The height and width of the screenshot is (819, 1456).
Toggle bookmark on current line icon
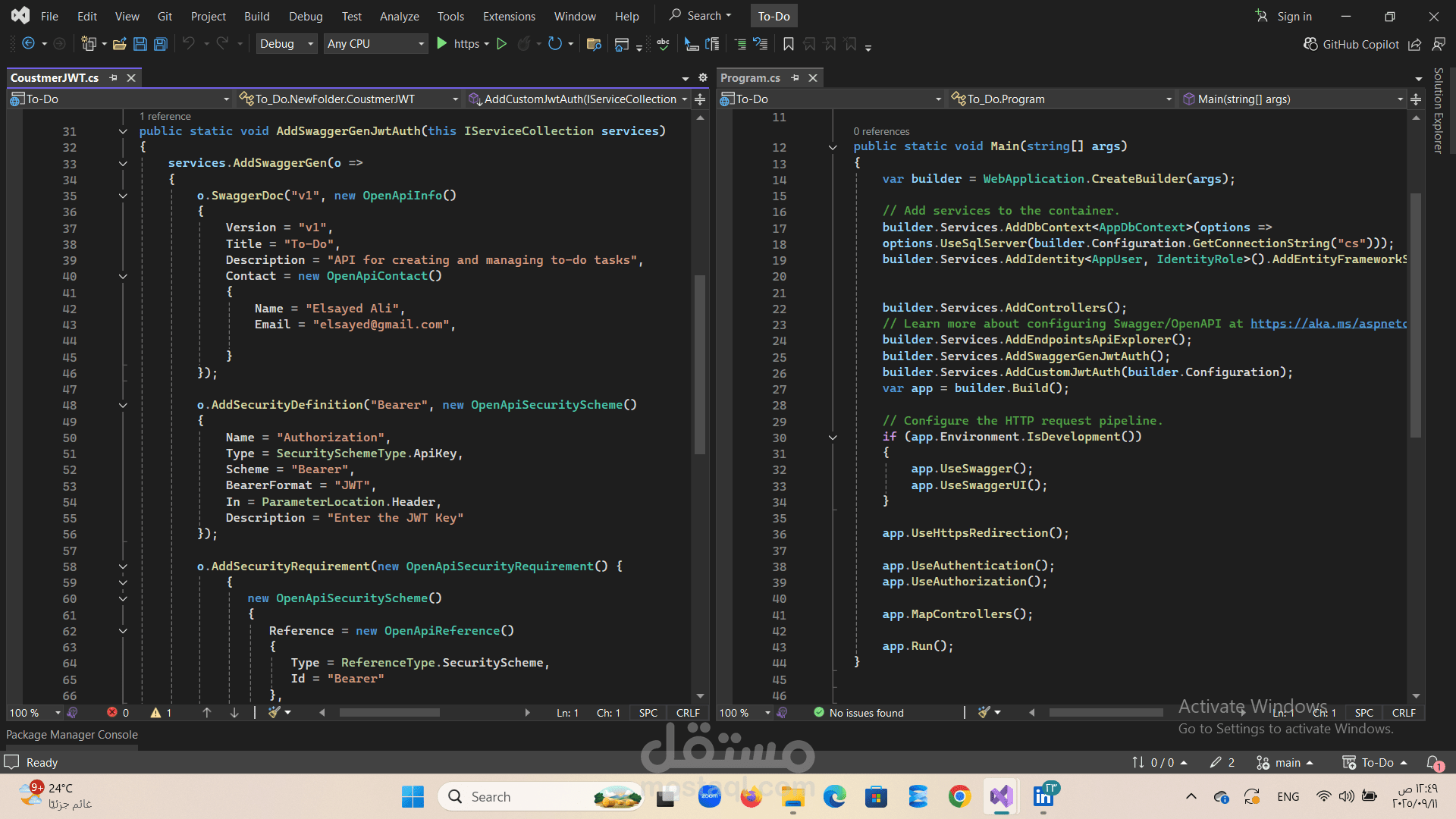click(789, 44)
